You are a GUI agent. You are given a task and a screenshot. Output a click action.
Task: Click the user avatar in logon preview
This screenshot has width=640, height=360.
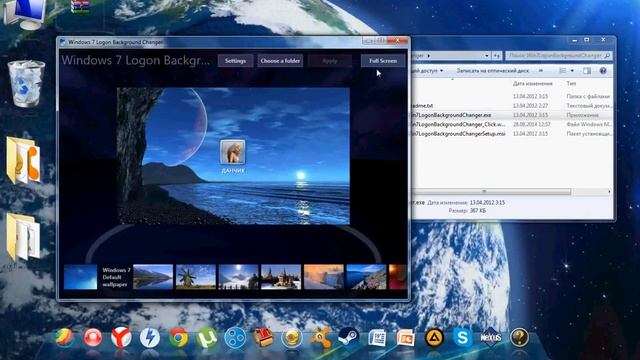(x=233, y=151)
